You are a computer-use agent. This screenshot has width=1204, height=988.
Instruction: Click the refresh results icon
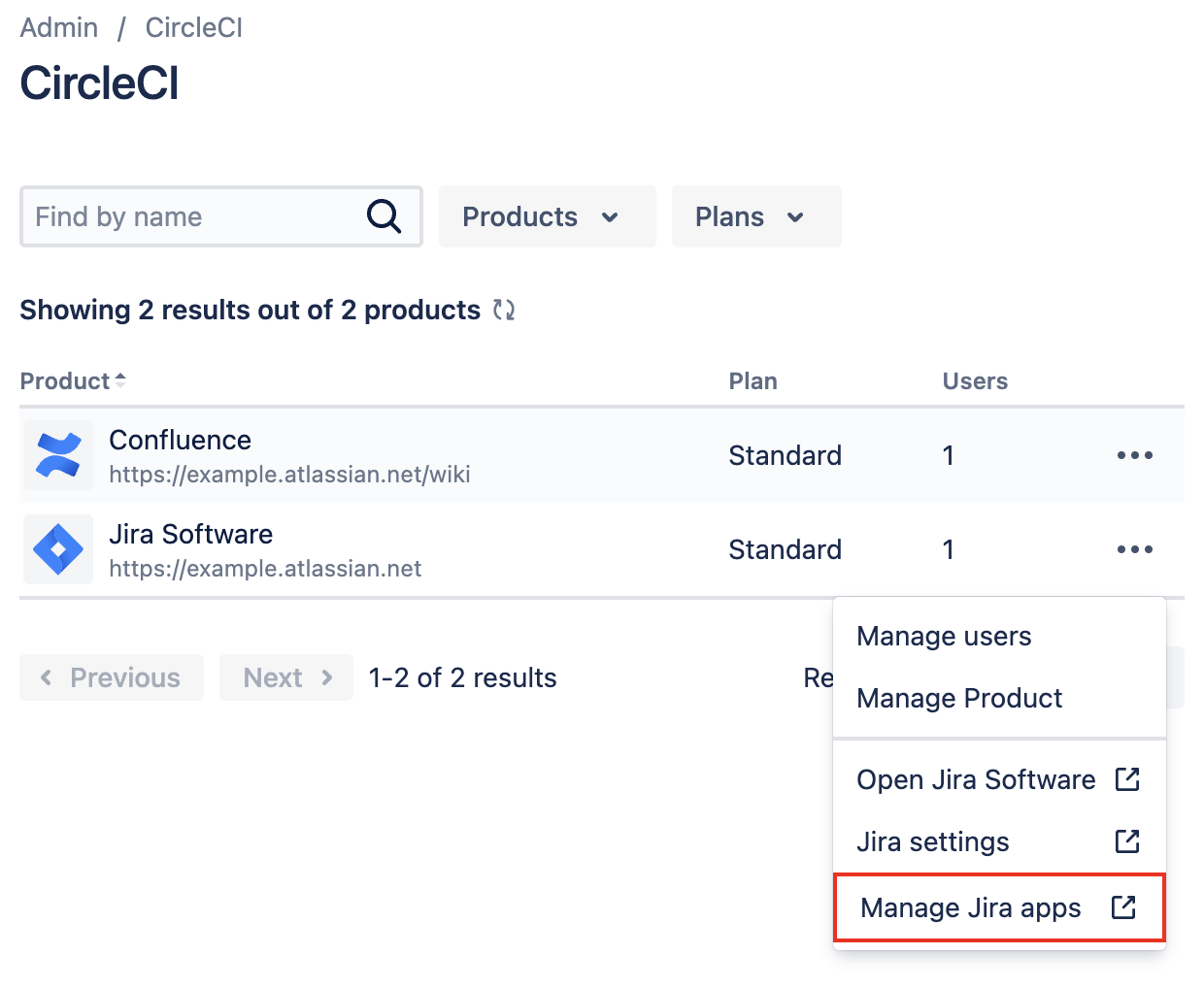(x=503, y=310)
